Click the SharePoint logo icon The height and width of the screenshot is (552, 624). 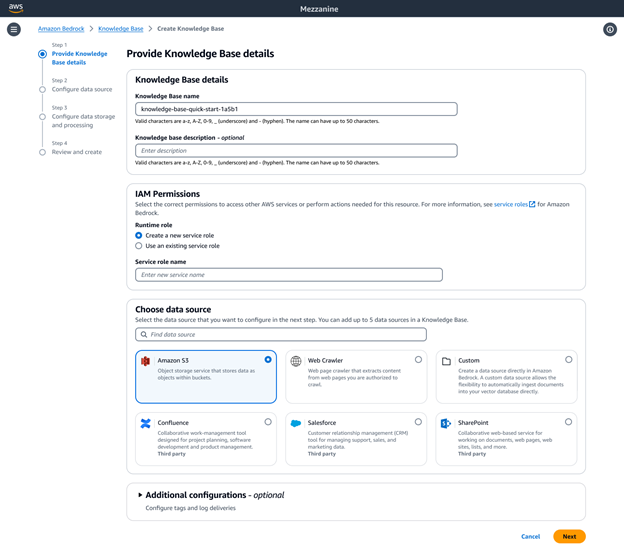(446, 424)
